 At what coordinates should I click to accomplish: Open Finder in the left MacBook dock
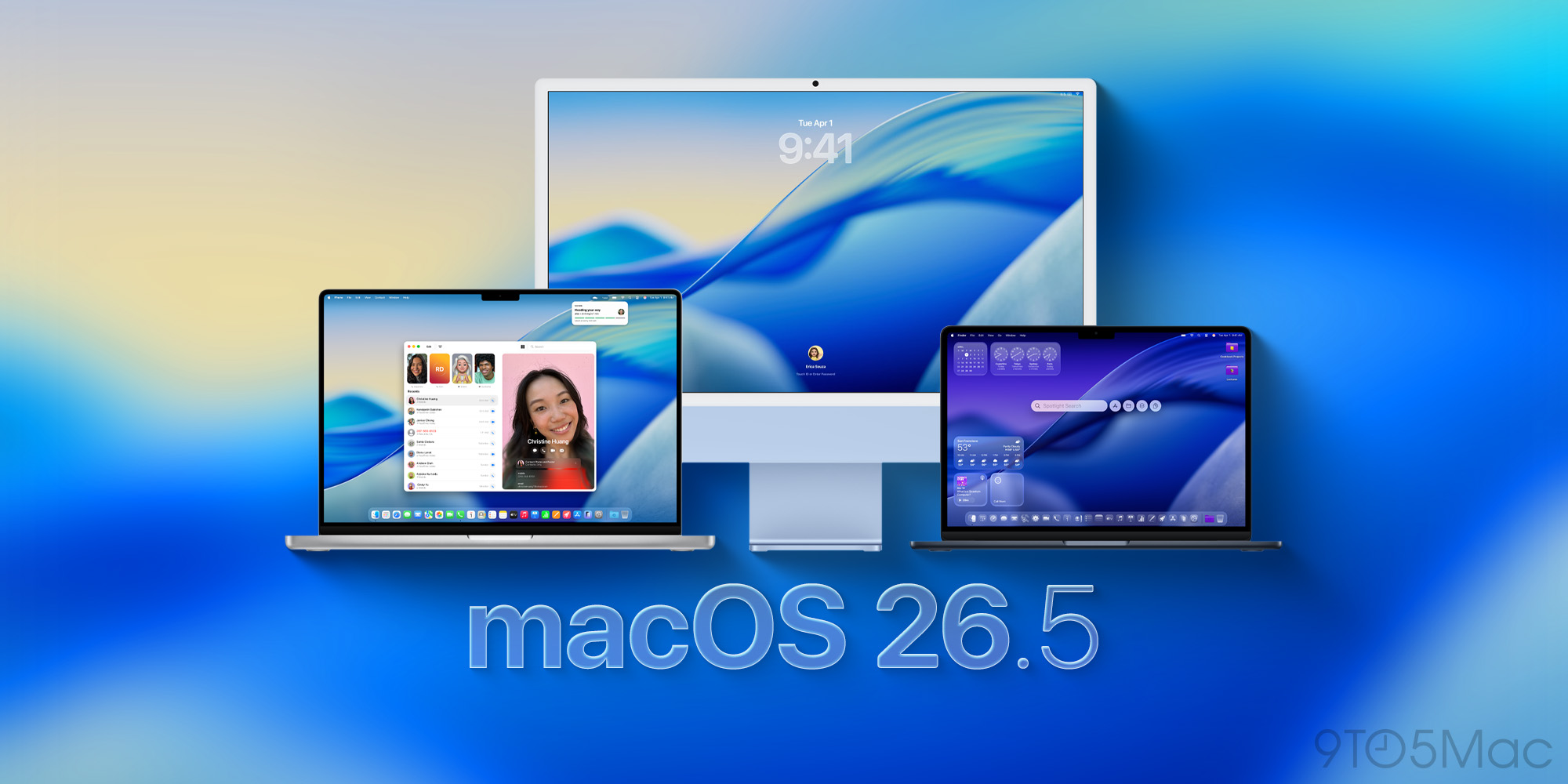click(x=376, y=515)
